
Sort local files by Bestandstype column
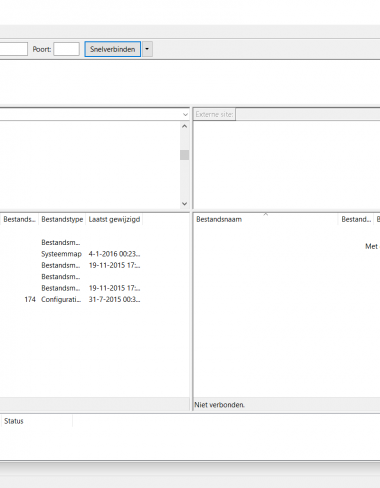[62, 219]
